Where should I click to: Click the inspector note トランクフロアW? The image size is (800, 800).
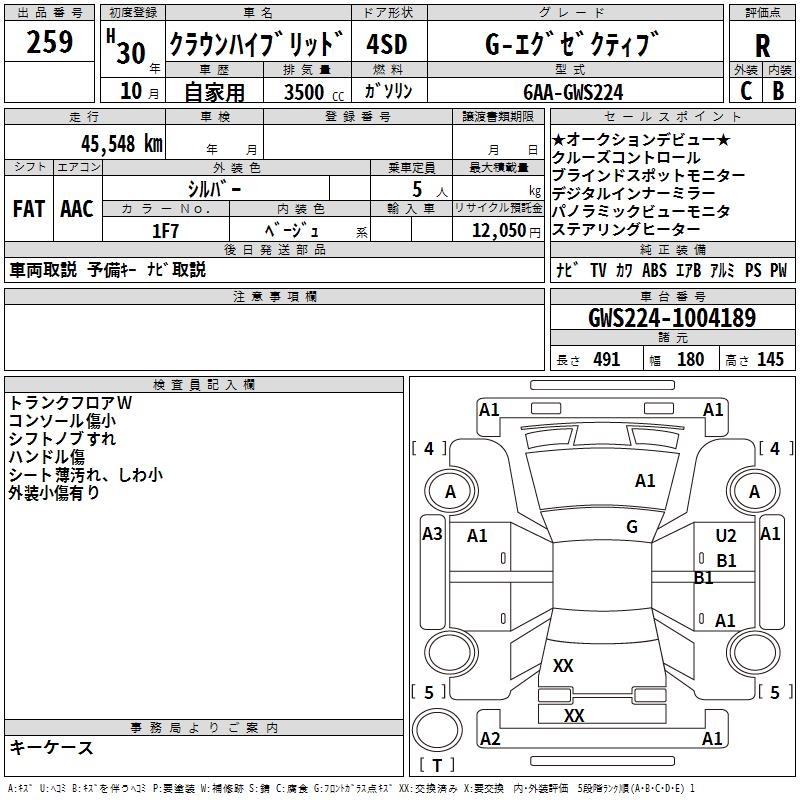click(x=70, y=403)
